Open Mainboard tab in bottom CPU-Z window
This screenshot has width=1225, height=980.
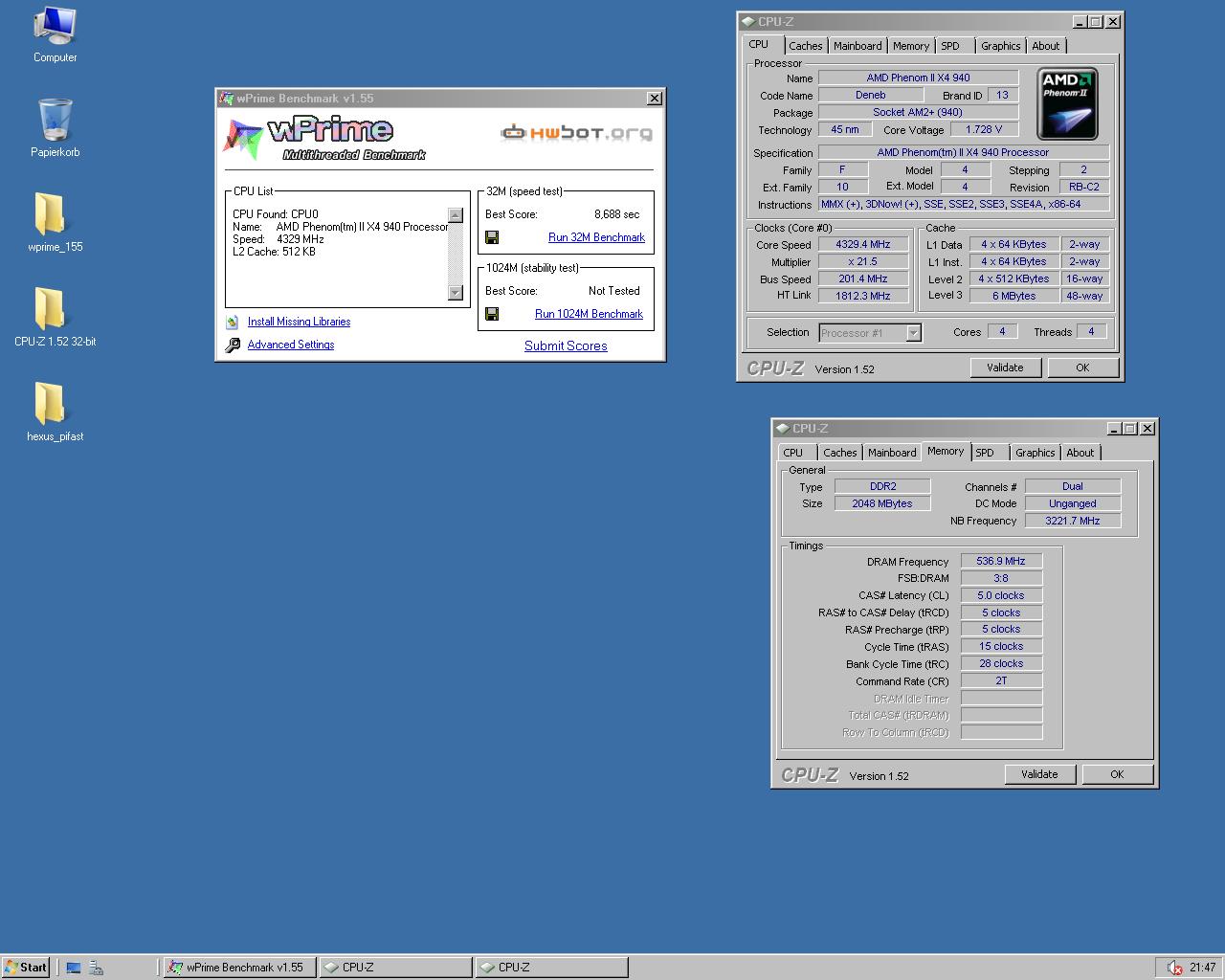(x=892, y=453)
